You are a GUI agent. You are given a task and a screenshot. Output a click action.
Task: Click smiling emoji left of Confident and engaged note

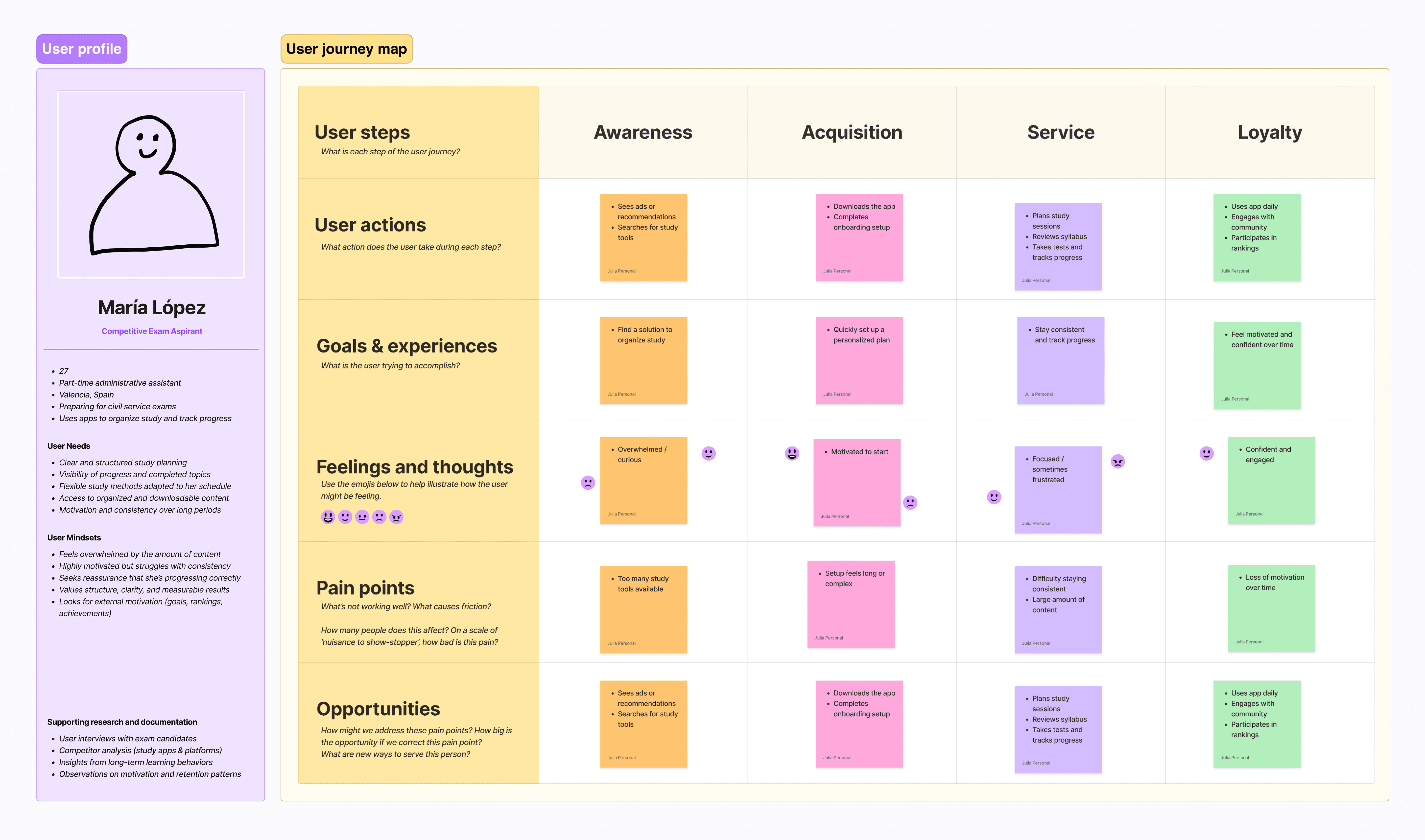[x=1207, y=453]
